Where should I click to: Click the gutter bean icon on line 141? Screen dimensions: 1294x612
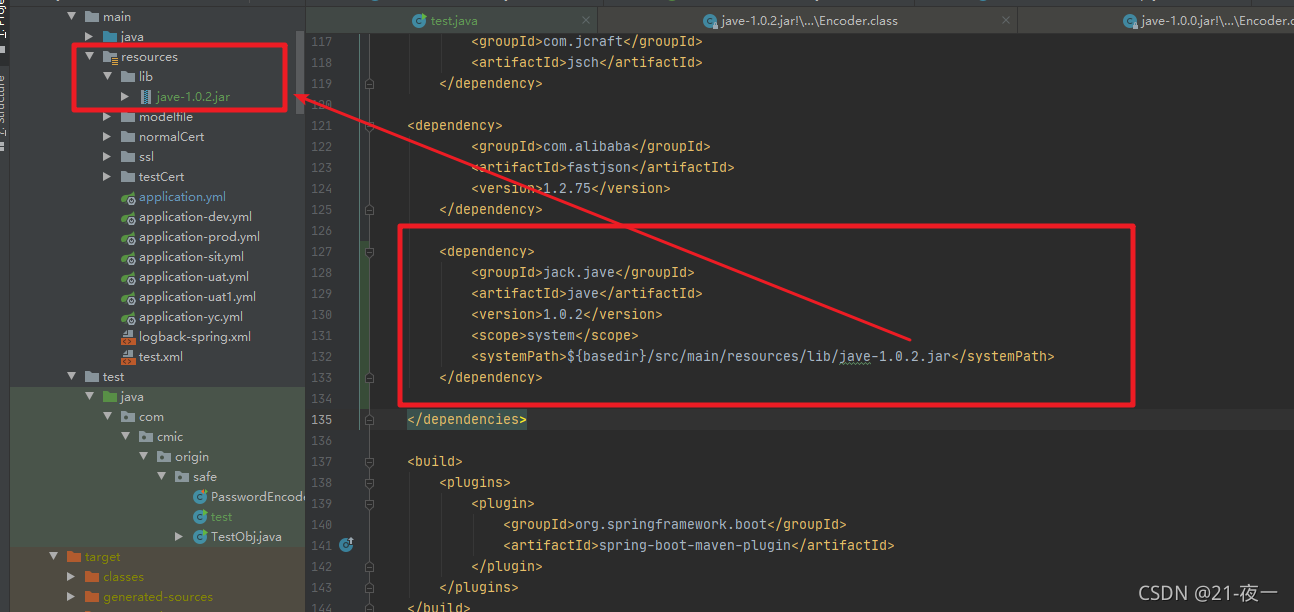pos(346,545)
